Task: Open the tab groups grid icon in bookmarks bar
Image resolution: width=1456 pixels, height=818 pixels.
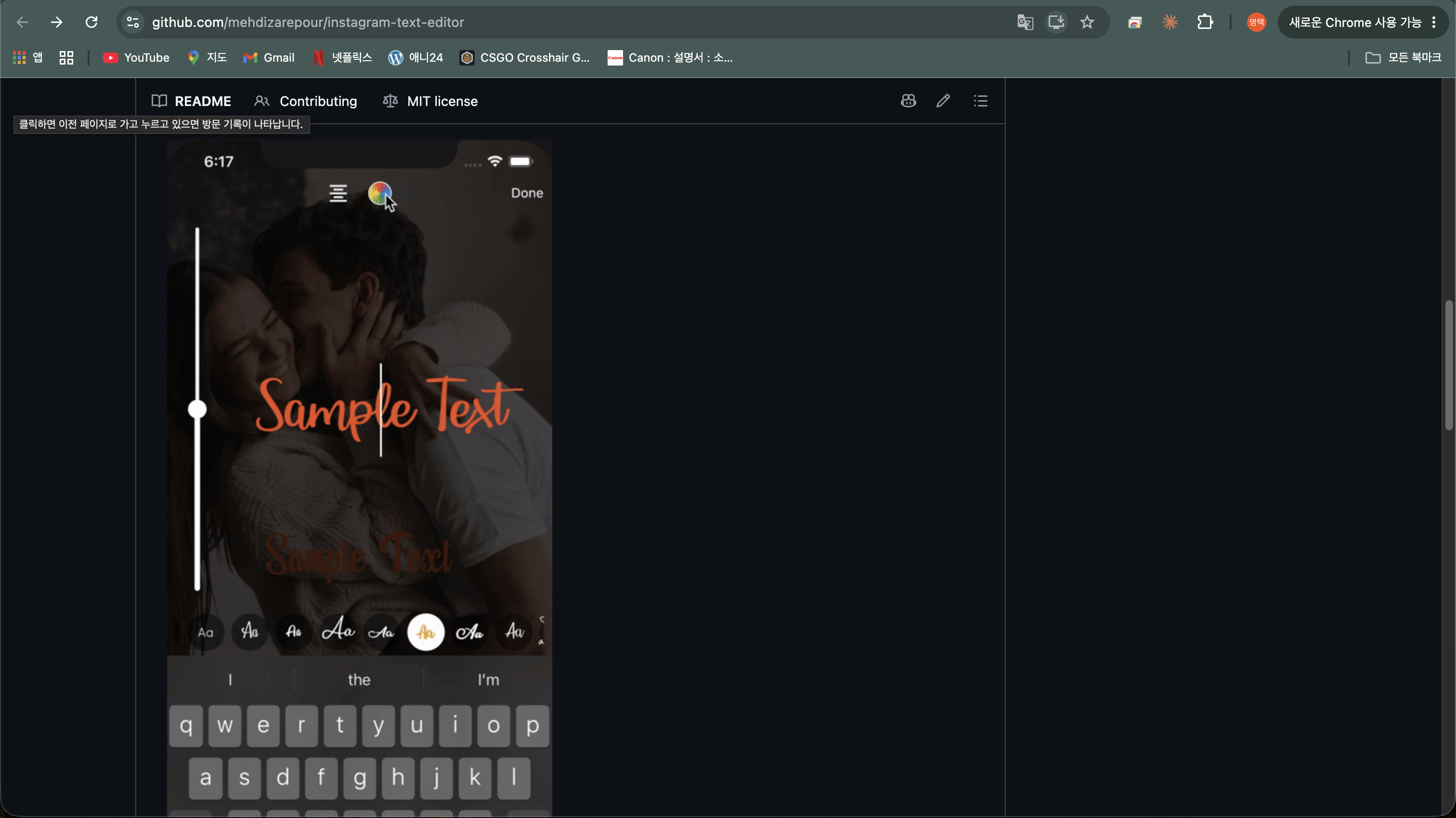Action: tap(66, 57)
